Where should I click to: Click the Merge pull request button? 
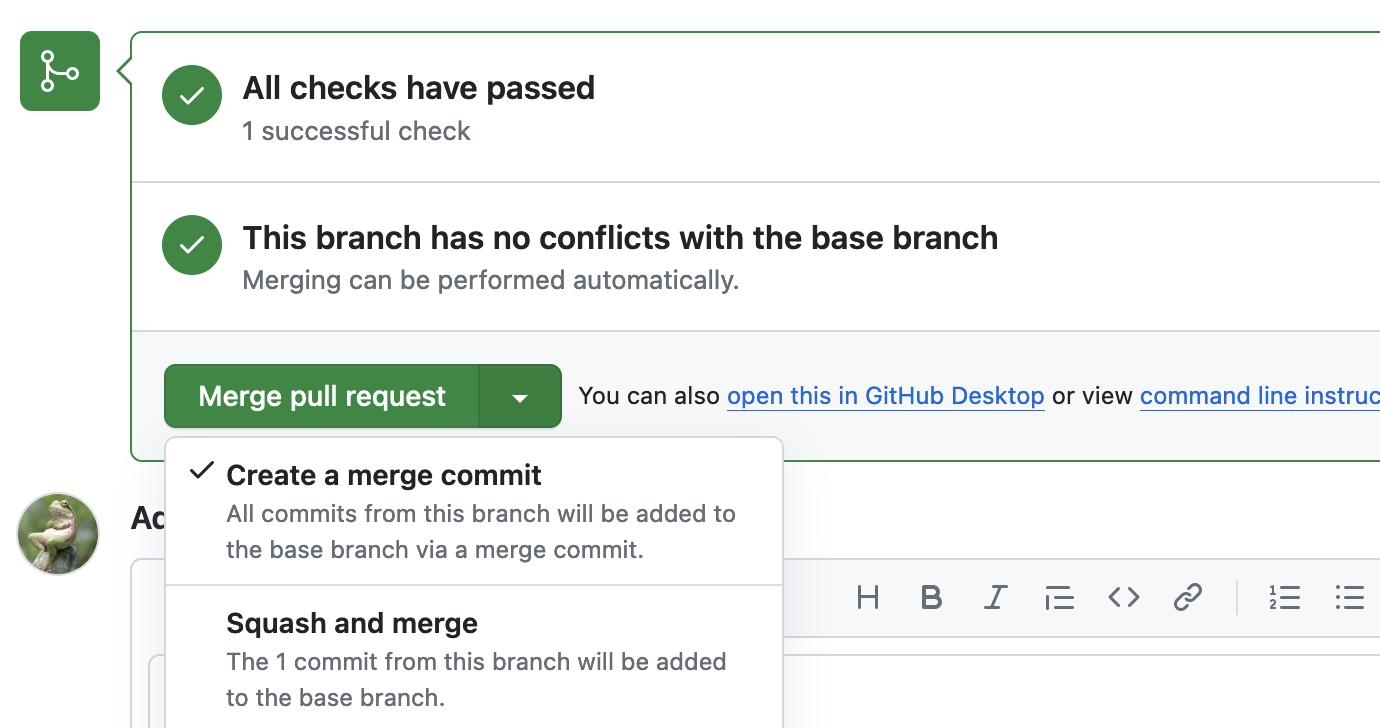click(x=322, y=397)
